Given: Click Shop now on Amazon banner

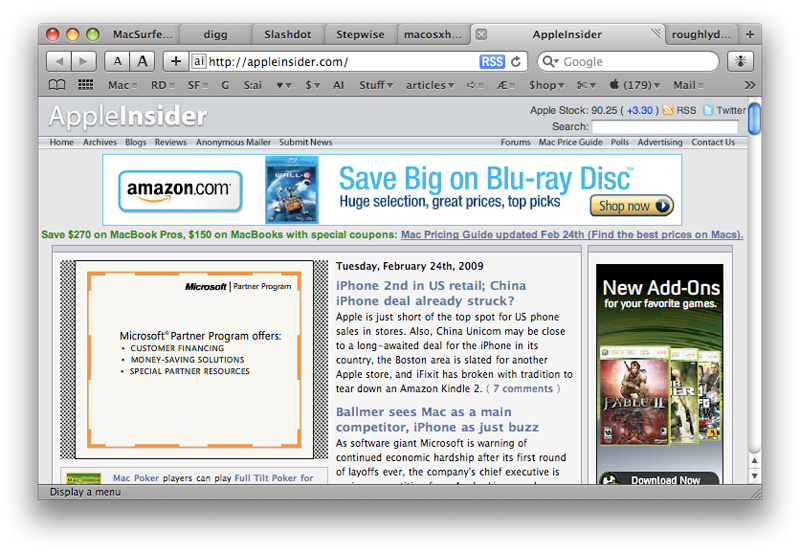Looking at the screenshot, I should pyautogui.click(x=632, y=206).
